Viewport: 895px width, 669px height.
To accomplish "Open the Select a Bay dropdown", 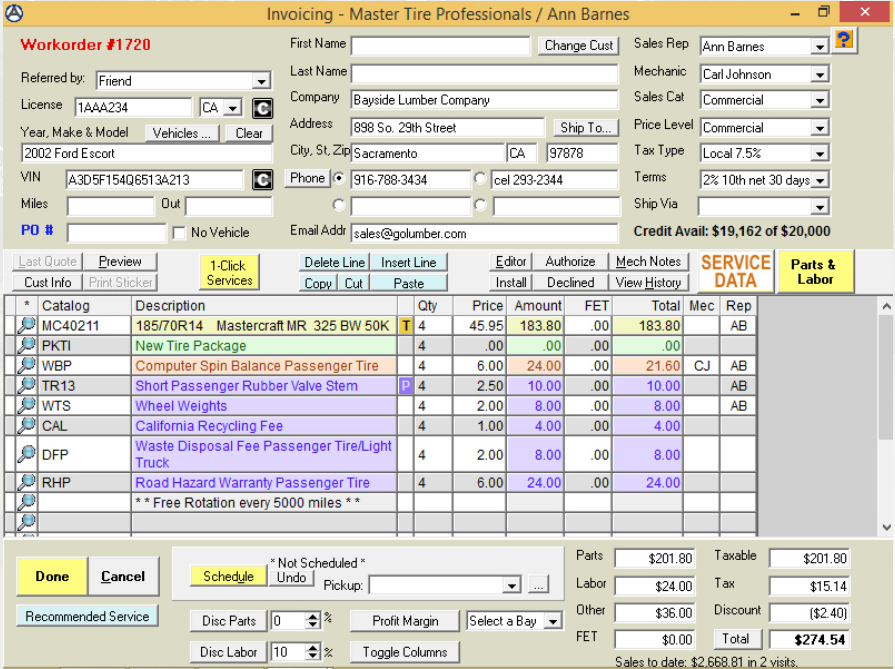I will [554, 621].
